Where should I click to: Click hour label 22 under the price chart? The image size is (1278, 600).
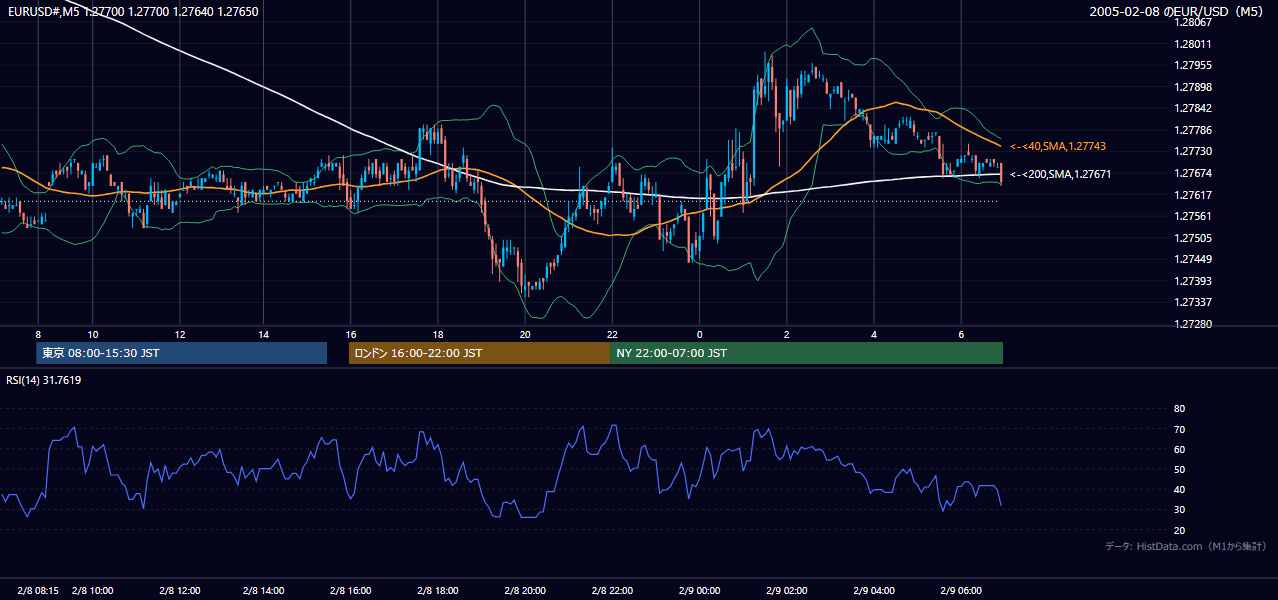click(x=613, y=334)
